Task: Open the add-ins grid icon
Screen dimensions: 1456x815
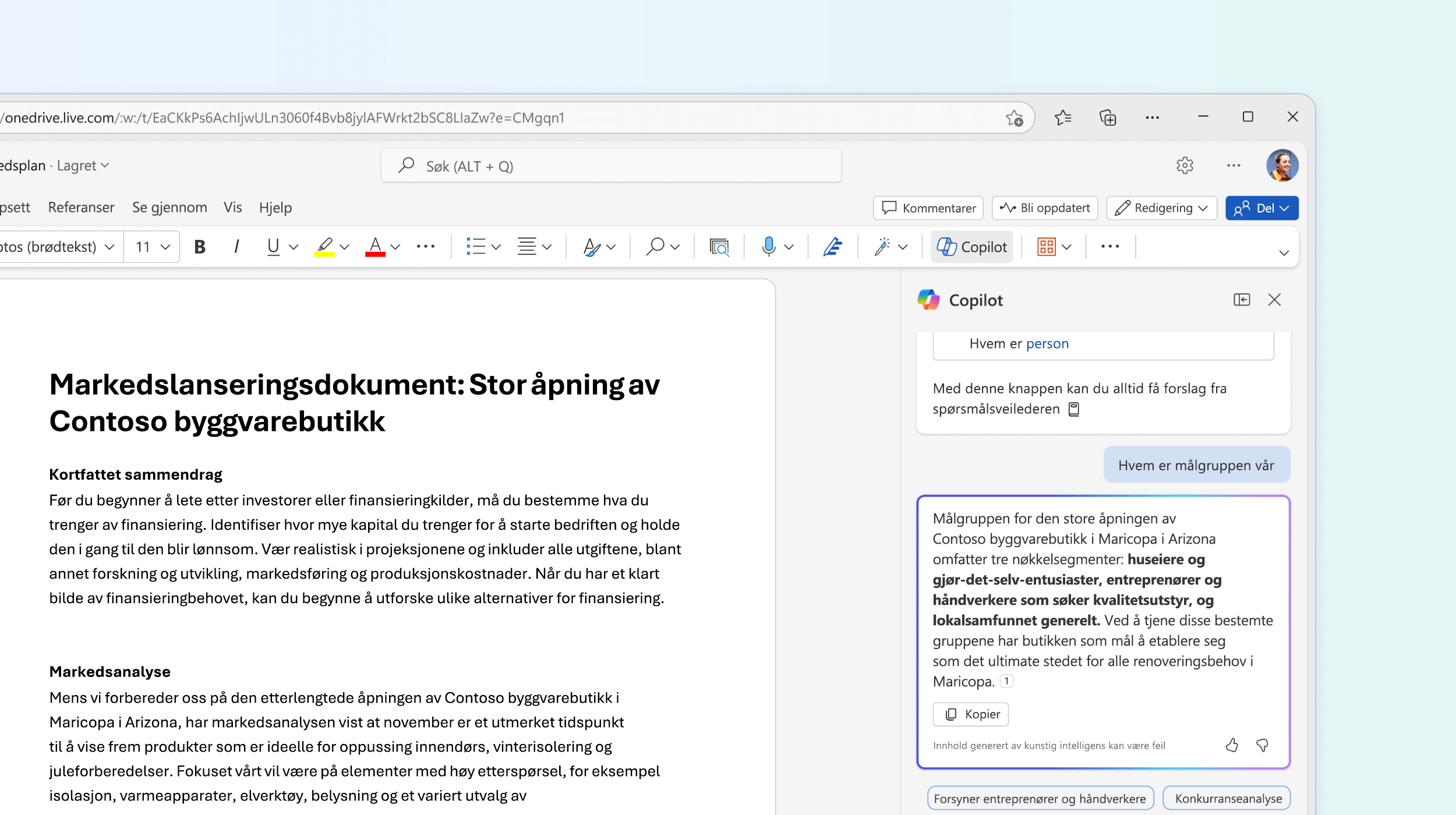Action: coord(1047,247)
